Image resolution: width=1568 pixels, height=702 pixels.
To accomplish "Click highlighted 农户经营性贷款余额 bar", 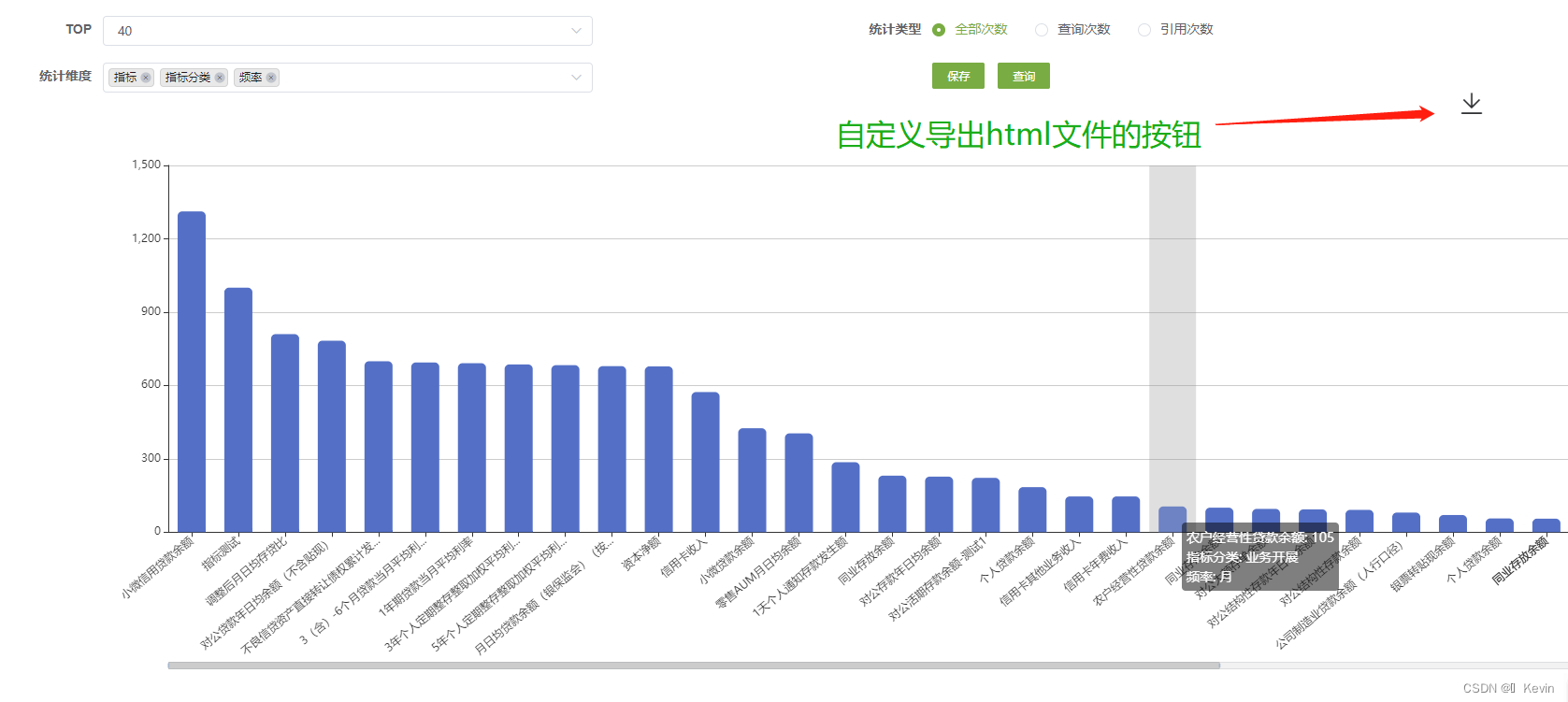I will tap(1172, 519).
